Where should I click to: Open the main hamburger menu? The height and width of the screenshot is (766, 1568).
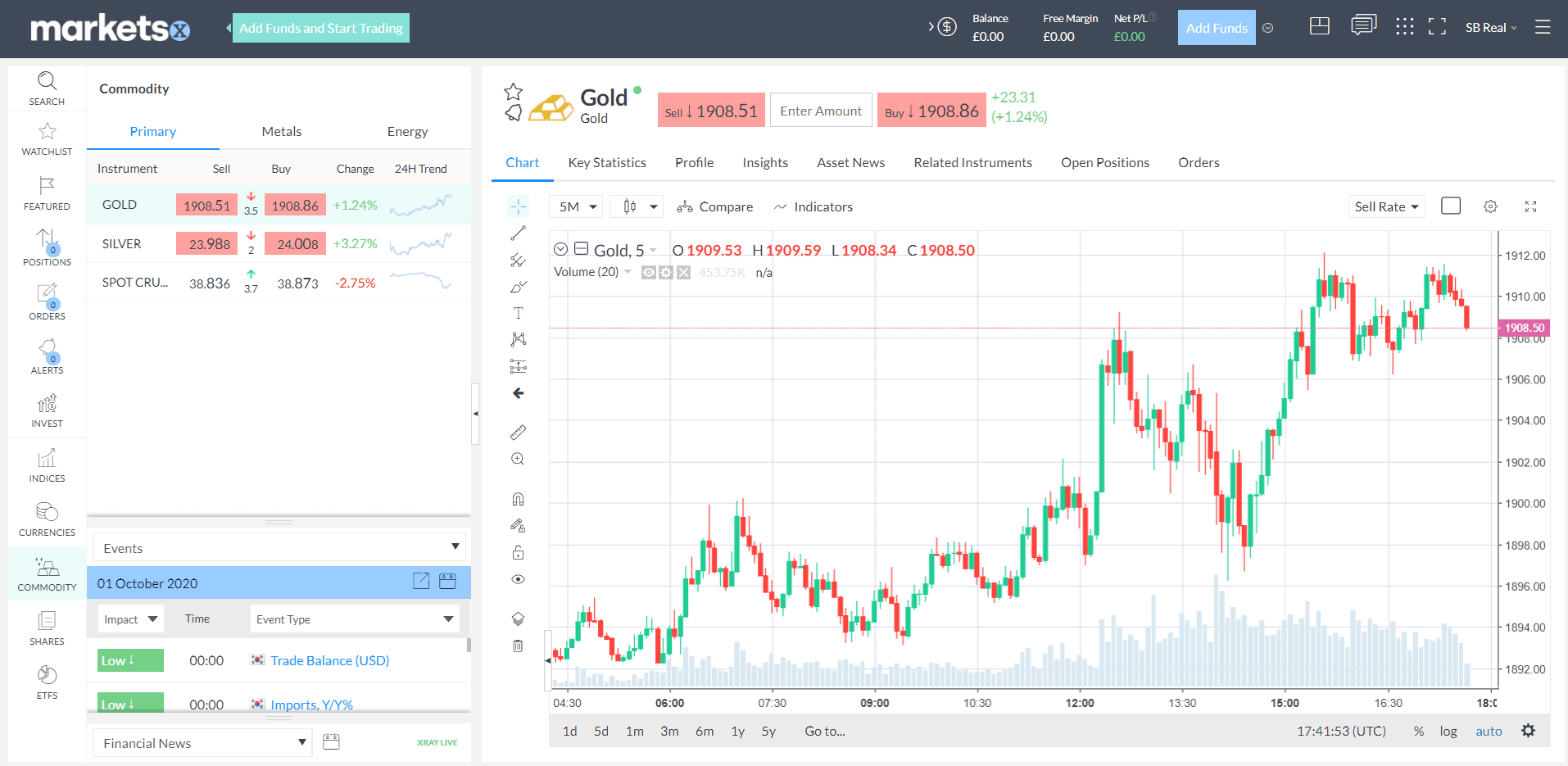(x=1543, y=27)
